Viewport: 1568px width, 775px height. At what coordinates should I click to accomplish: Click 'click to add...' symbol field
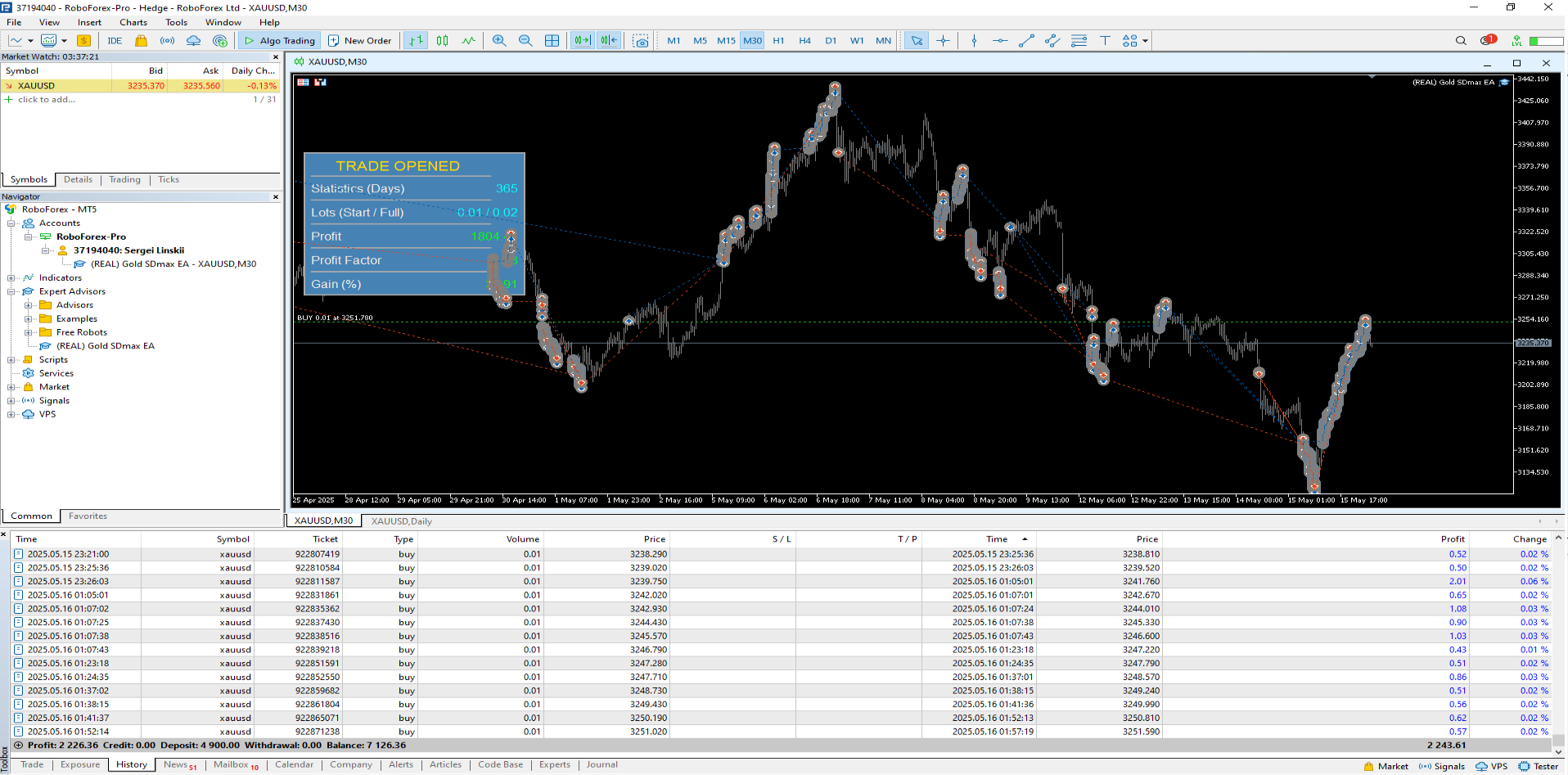coord(47,99)
